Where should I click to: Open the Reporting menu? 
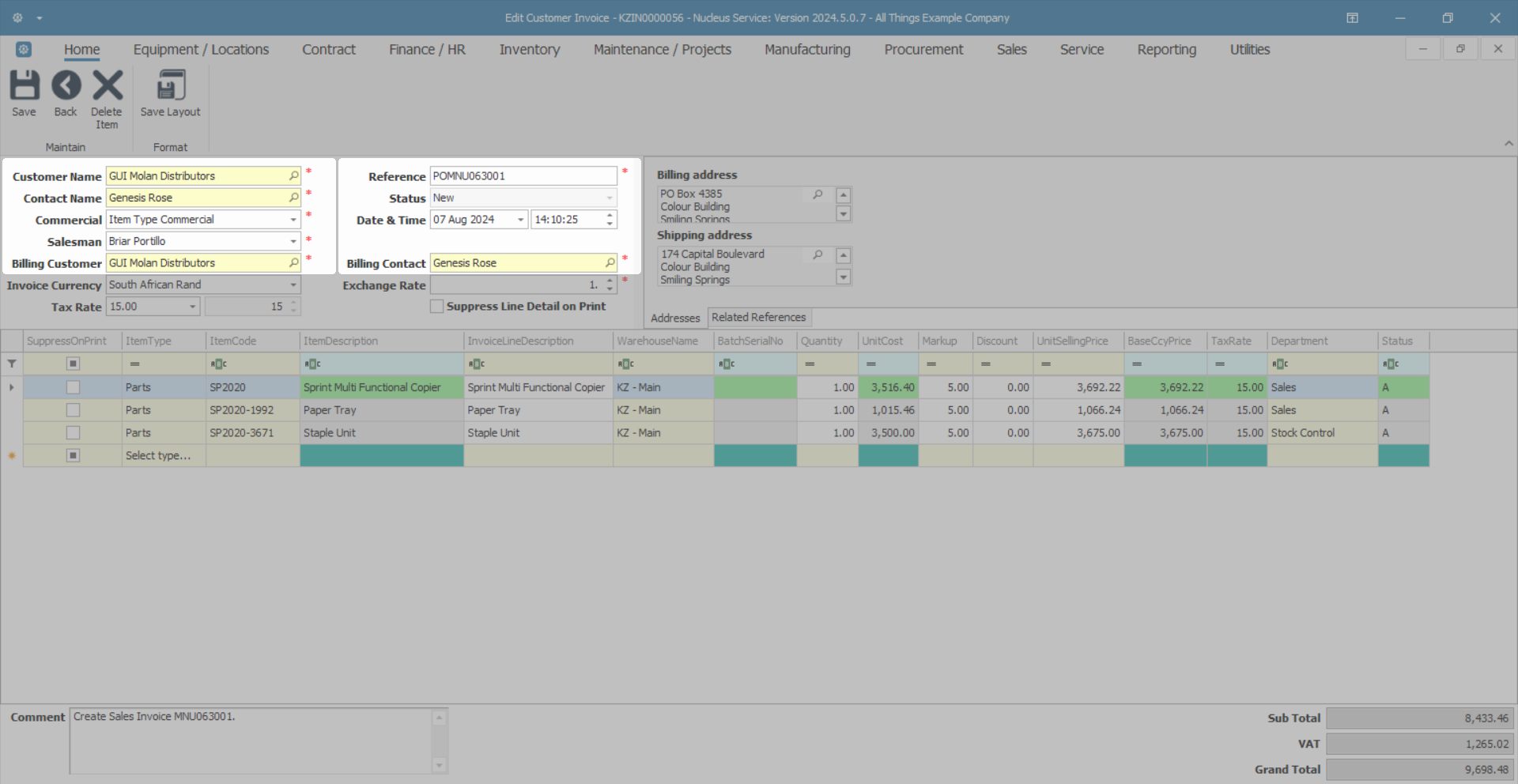[x=1166, y=49]
